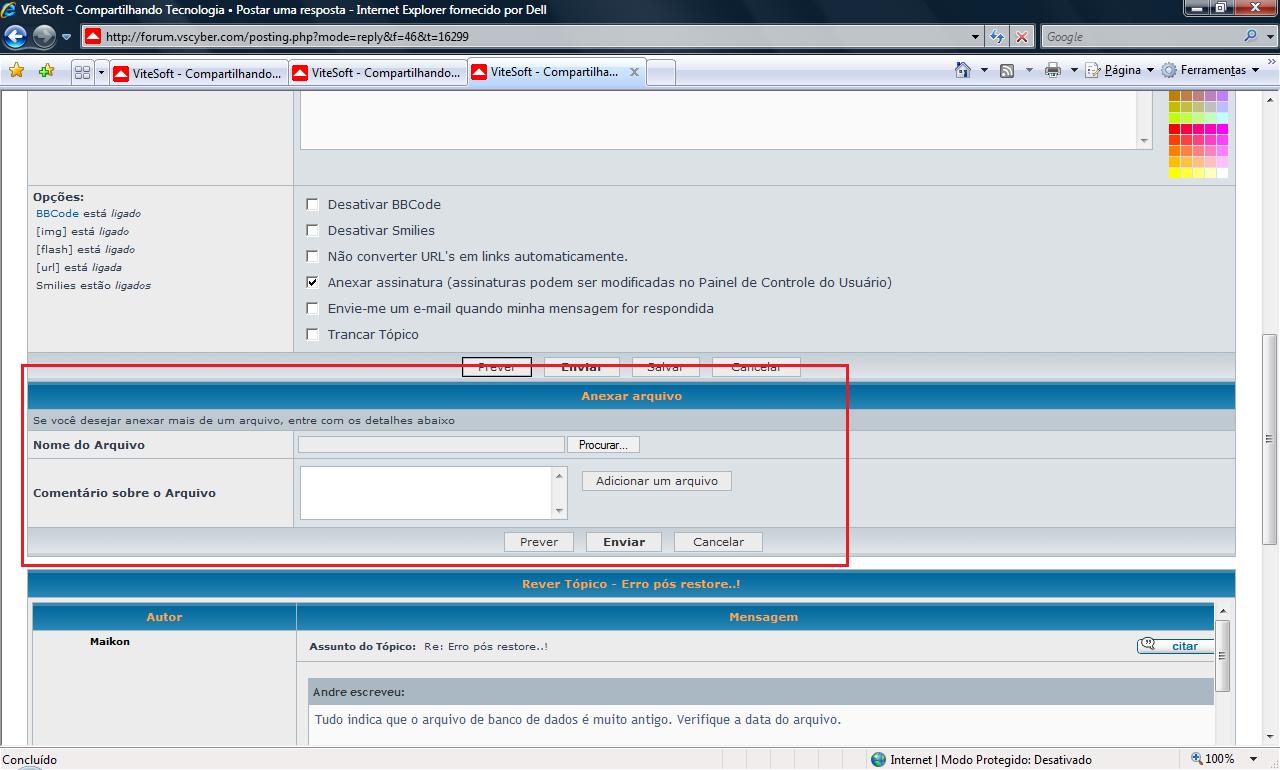Expand the feeds dropdown arrow
The width and height of the screenshot is (1280, 770).
(x=1027, y=70)
